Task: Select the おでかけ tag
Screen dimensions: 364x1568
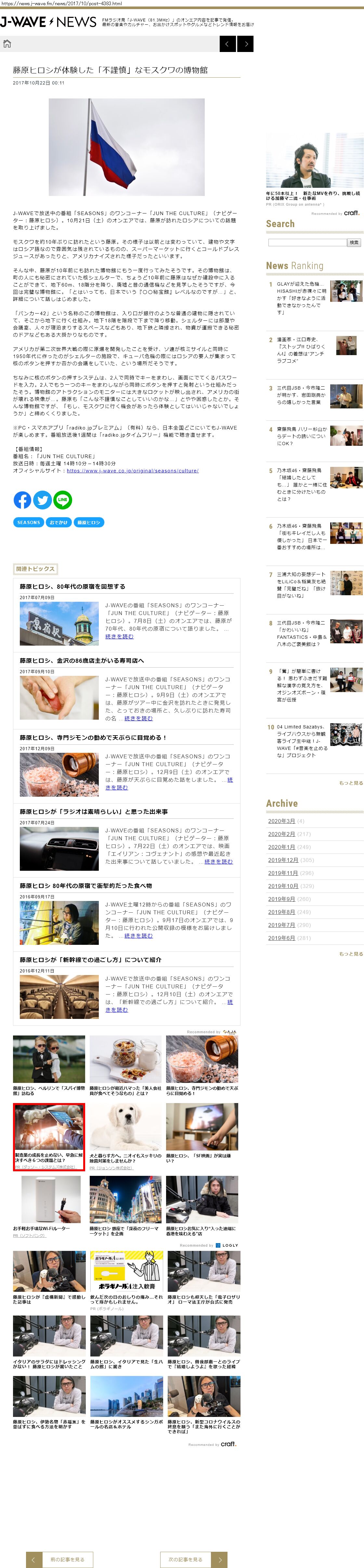Action: pos(59,522)
